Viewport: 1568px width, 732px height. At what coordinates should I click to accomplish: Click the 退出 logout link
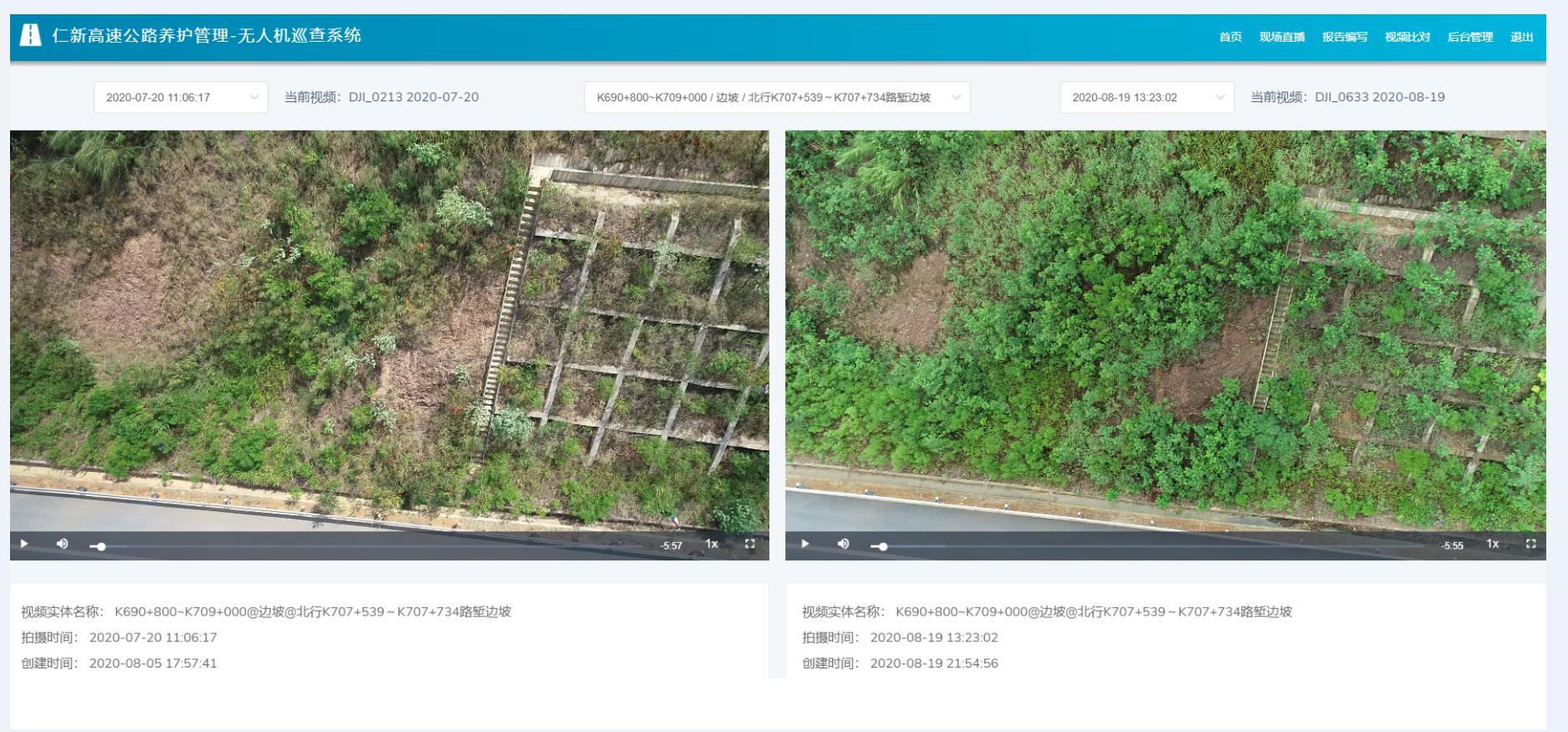(x=1522, y=37)
